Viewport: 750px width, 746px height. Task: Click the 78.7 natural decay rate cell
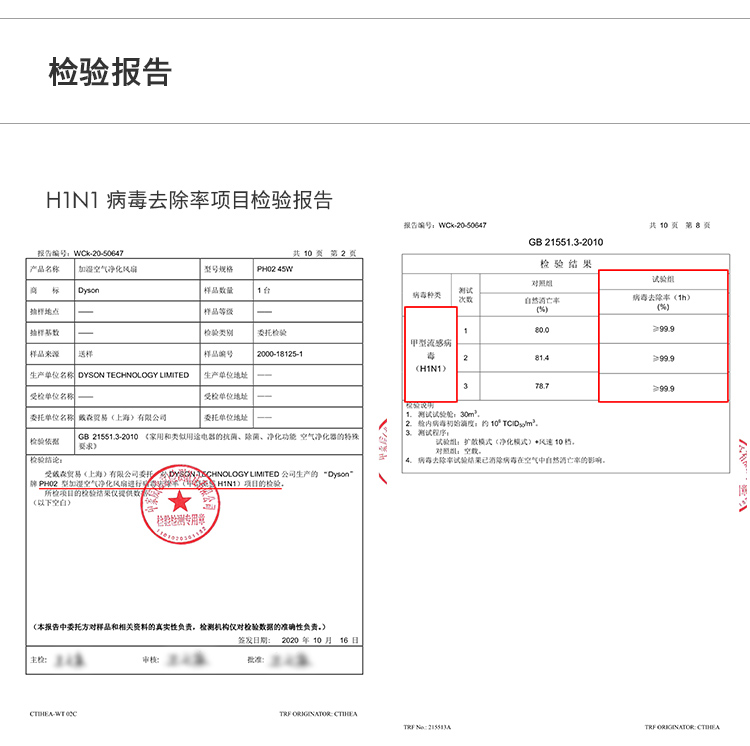541,386
